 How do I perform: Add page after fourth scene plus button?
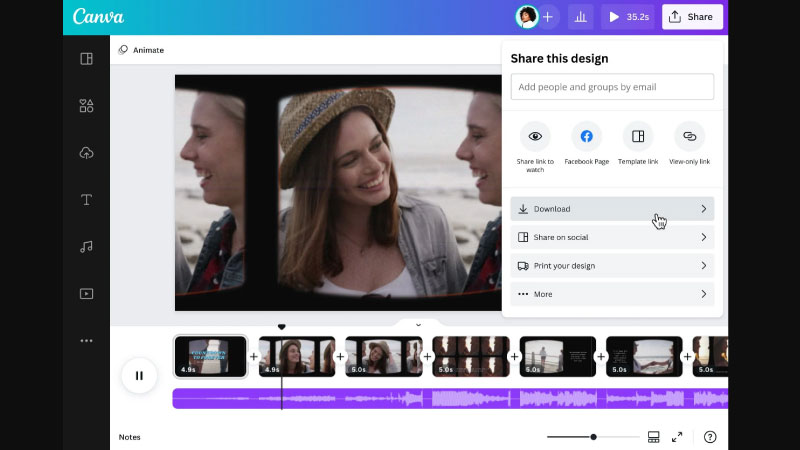tap(514, 357)
